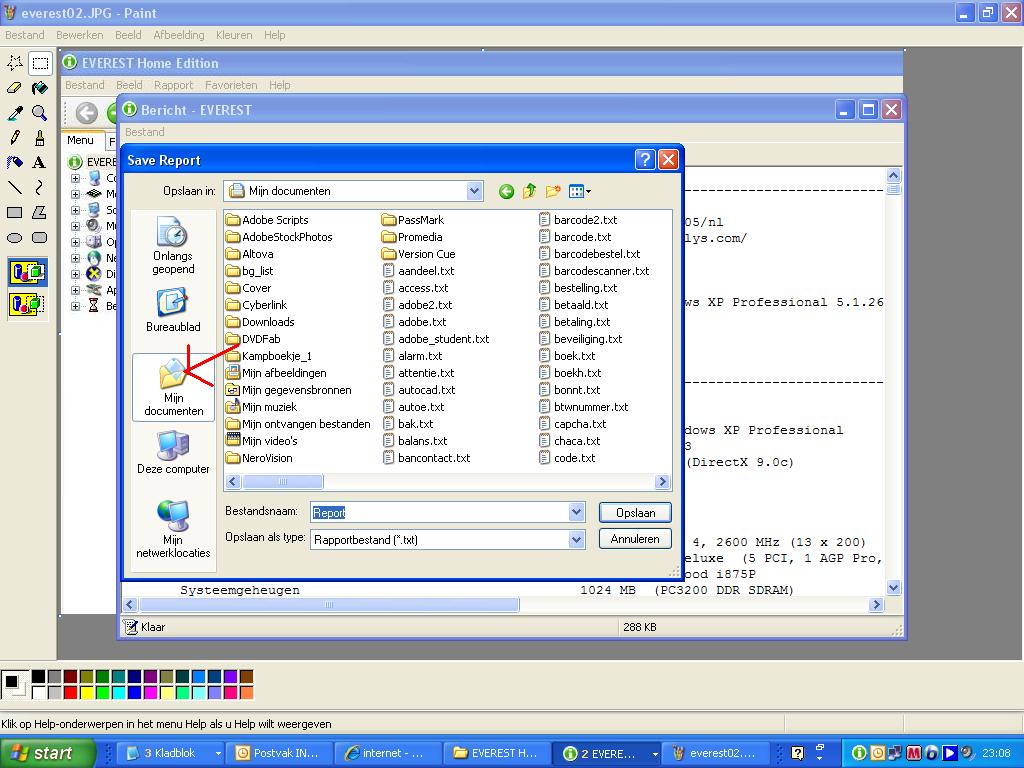Viewport: 1024px width, 768px height.
Task: Open the view menu icon in Save Report
Action: pos(579,191)
